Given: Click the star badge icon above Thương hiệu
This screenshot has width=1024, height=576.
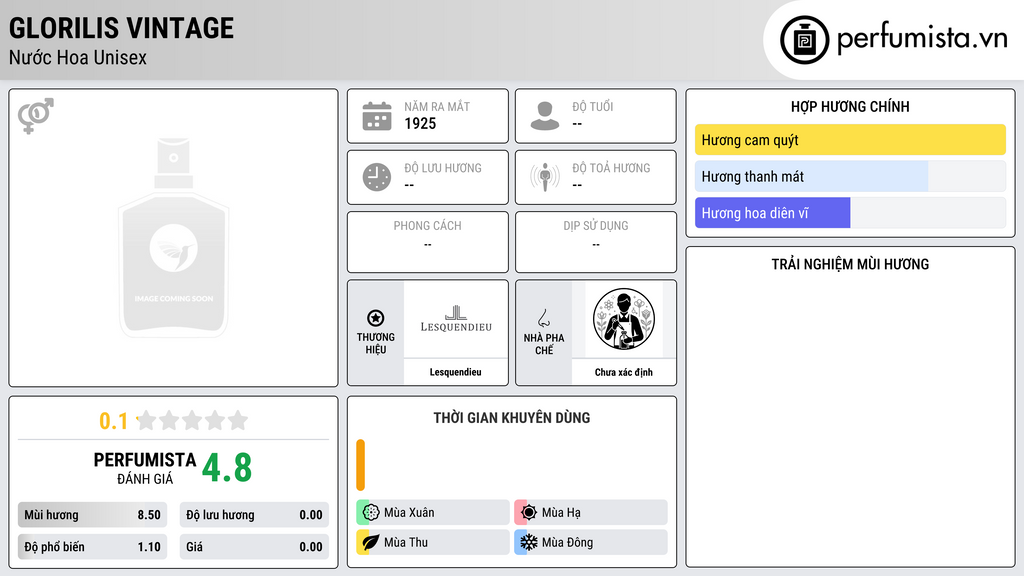Looking at the screenshot, I should point(376,318).
